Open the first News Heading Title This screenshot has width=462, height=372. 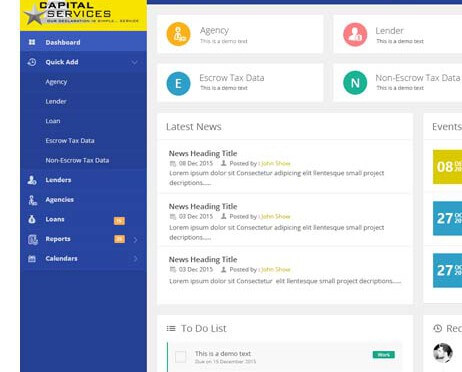pos(203,153)
